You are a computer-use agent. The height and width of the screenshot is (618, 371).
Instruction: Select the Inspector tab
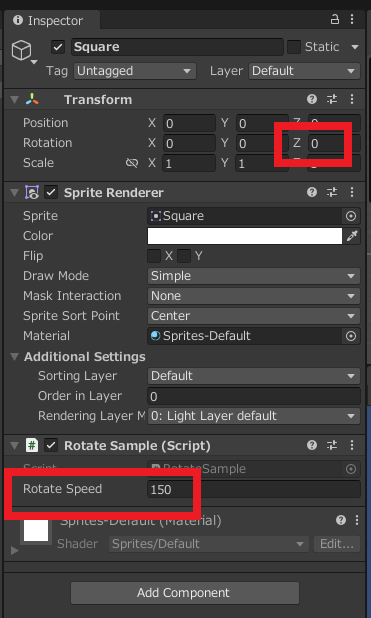pyautogui.click(x=48, y=20)
